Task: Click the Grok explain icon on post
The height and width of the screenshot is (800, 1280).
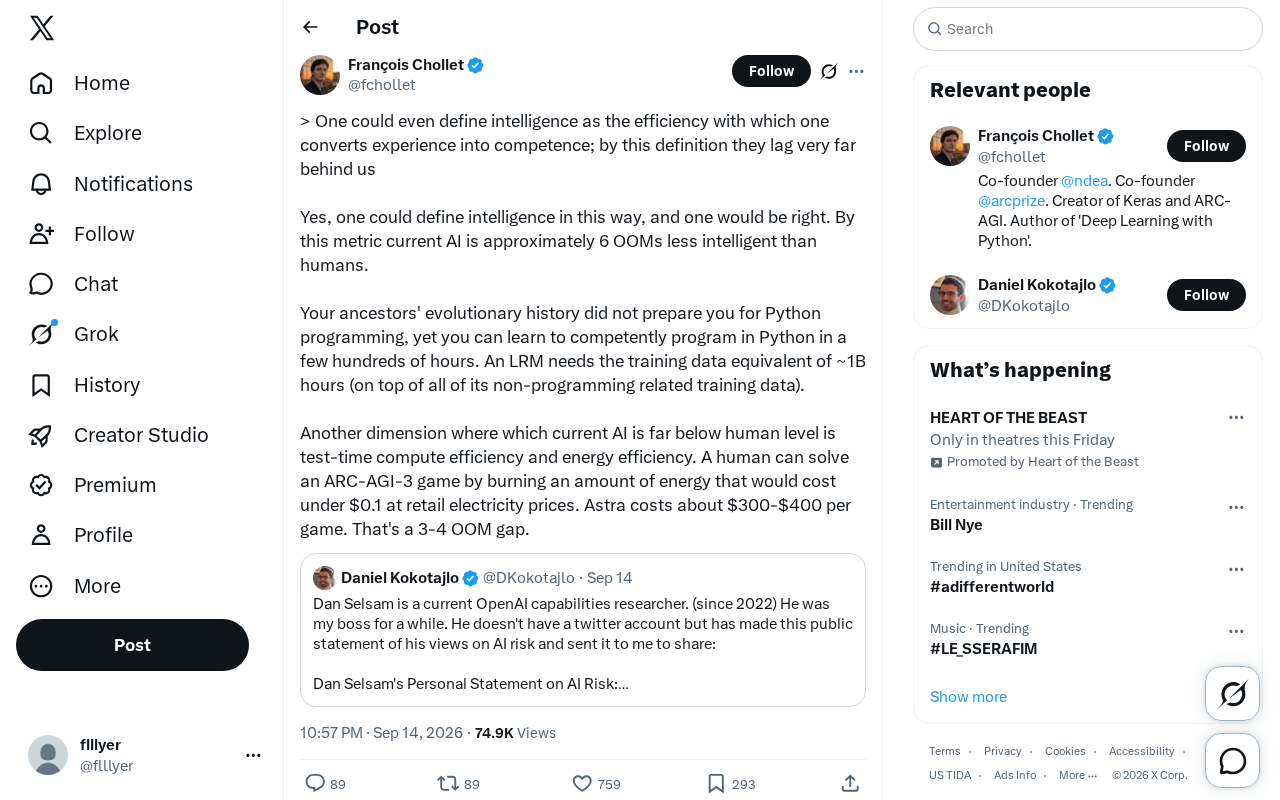Action: click(829, 71)
